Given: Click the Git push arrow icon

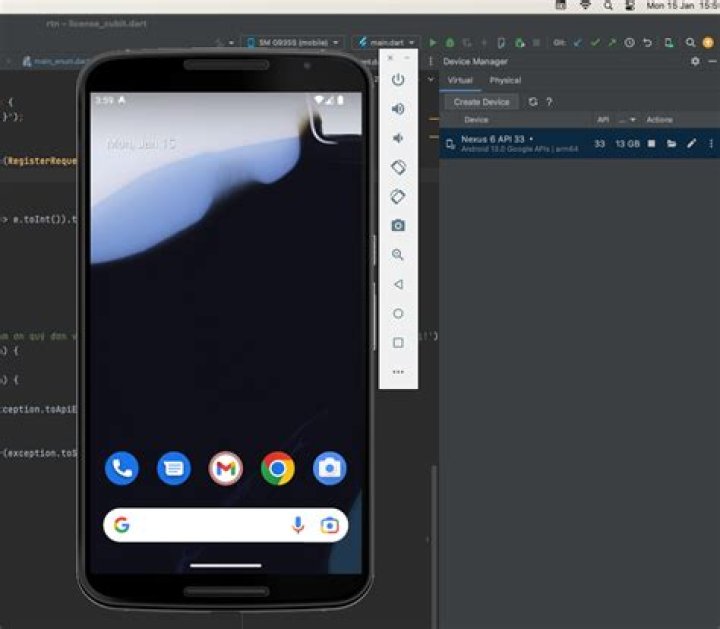Looking at the screenshot, I should tap(612, 43).
